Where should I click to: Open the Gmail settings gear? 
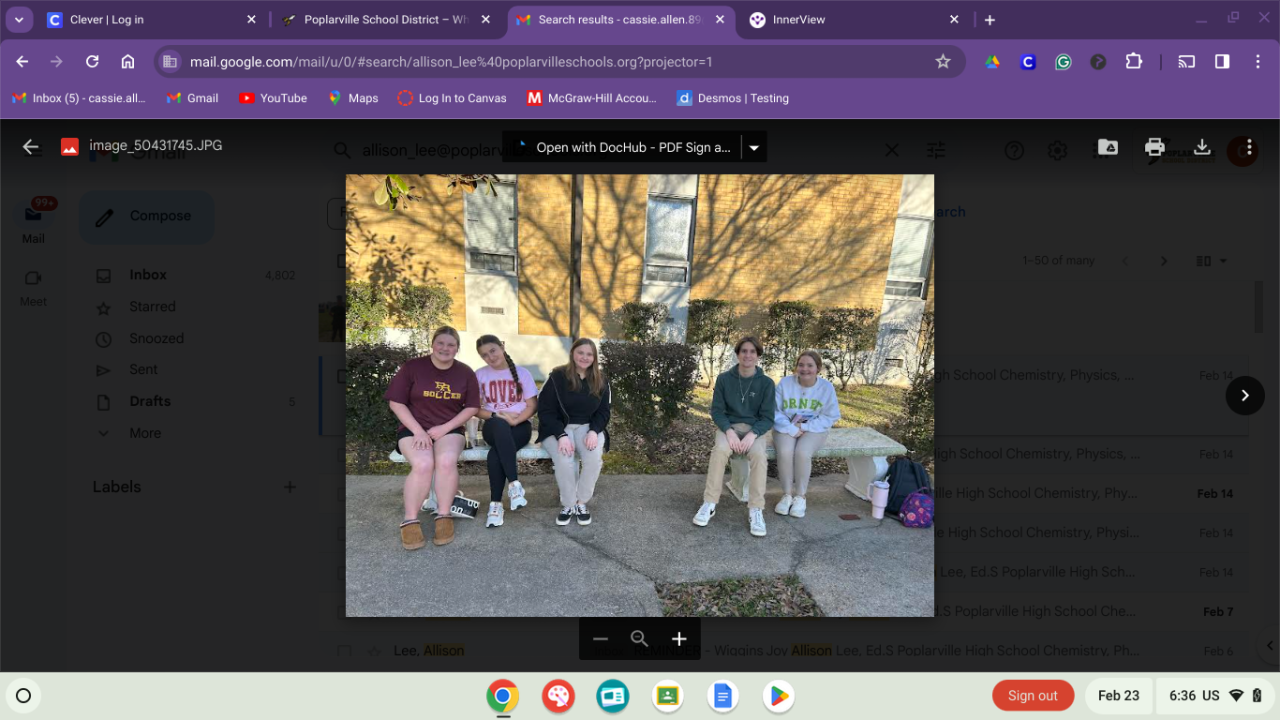point(1057,150)
